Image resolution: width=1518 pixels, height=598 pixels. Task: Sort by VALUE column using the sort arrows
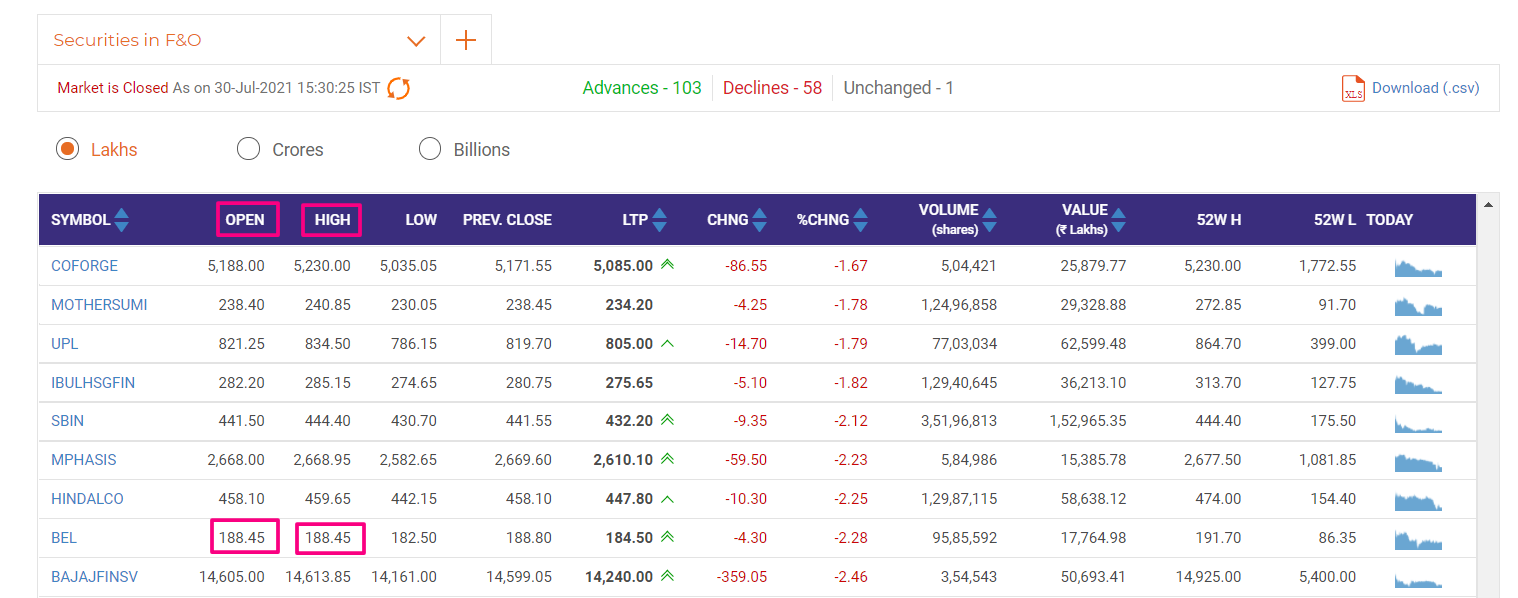(1118, 220)
